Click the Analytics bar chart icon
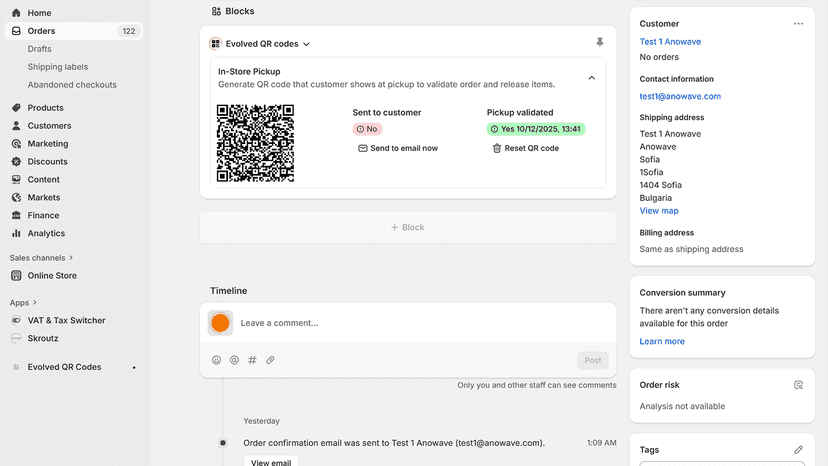The width and height of the screenshot is (828, 466). (x=16, y=234)
